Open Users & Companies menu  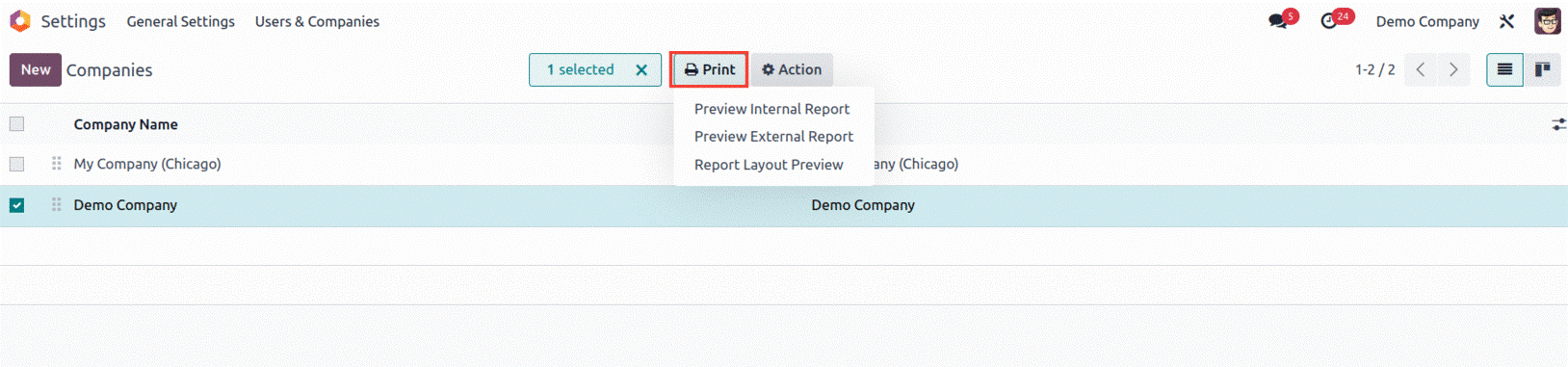317,21
